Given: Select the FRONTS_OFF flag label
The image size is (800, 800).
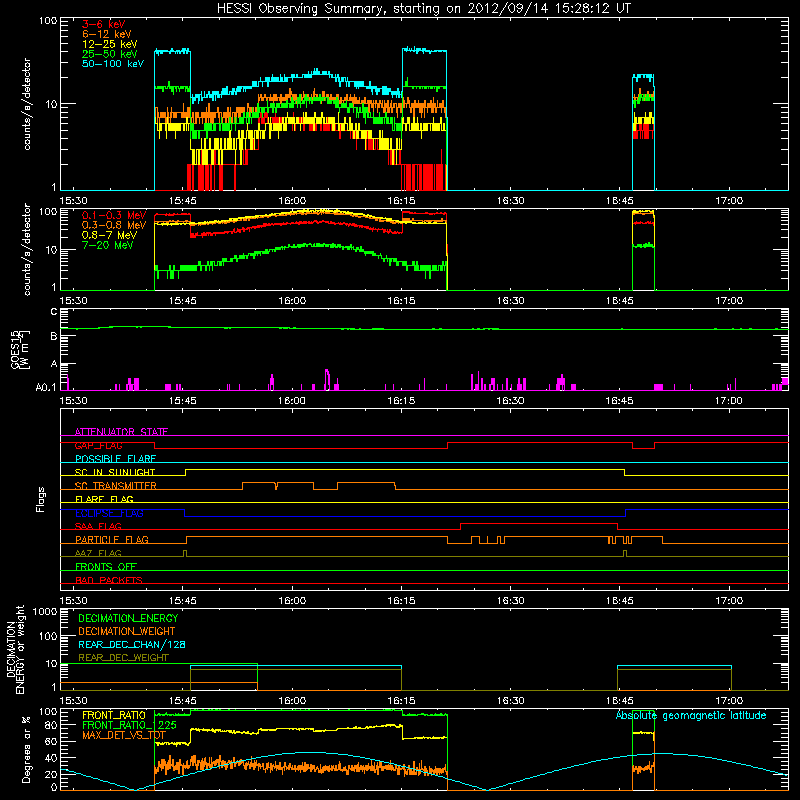Looking at the screenshot, I should tap(106, 567).
